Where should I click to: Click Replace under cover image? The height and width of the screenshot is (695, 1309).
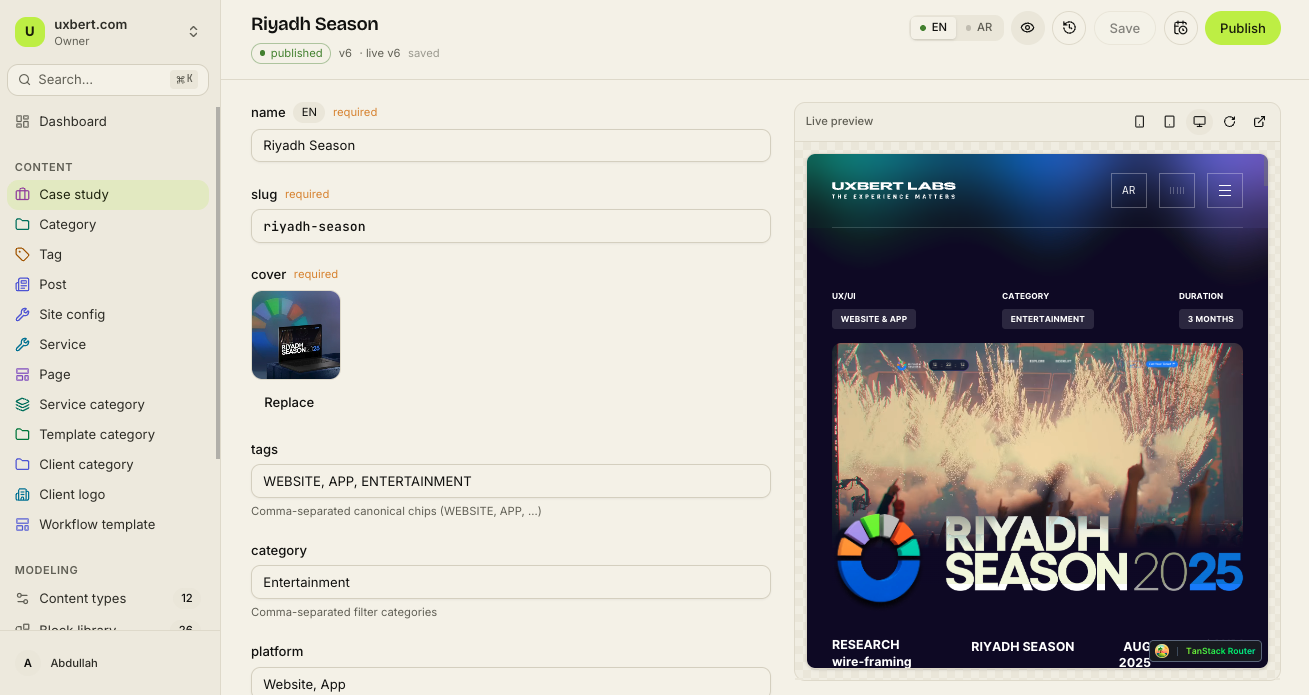pos(289,402)
